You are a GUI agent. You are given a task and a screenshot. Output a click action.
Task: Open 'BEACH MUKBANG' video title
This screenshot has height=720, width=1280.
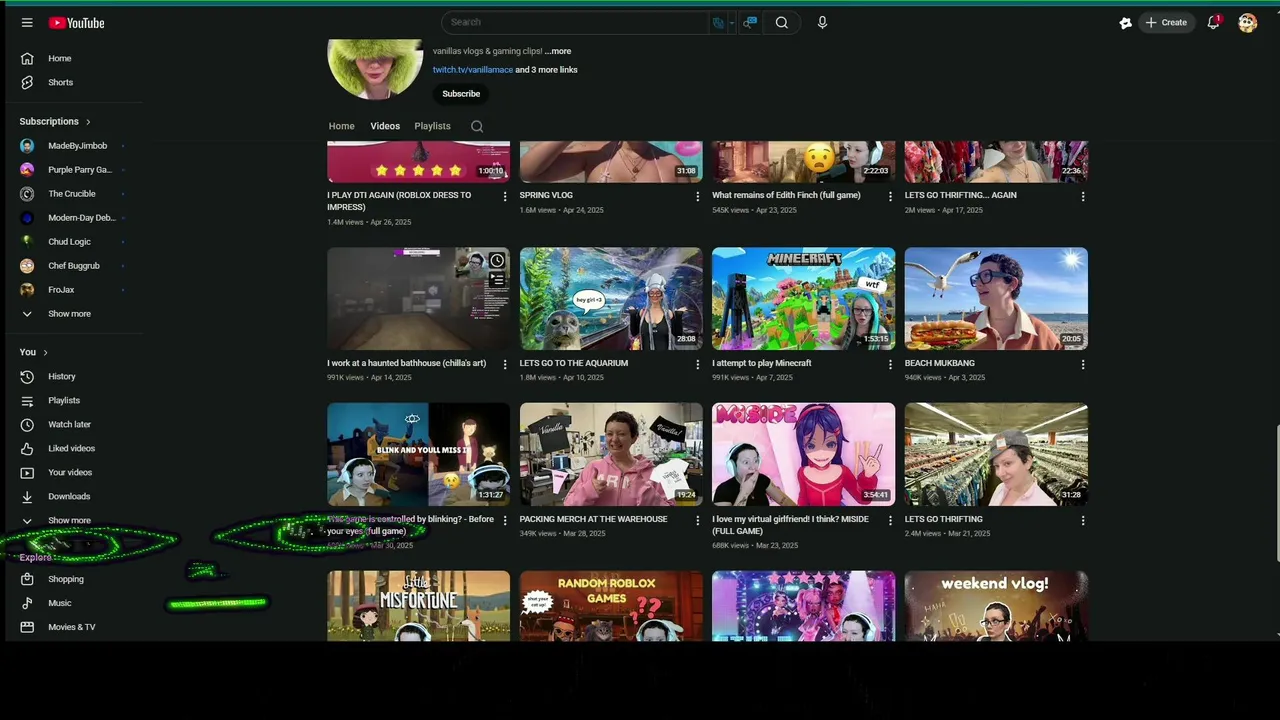(940, 364)
